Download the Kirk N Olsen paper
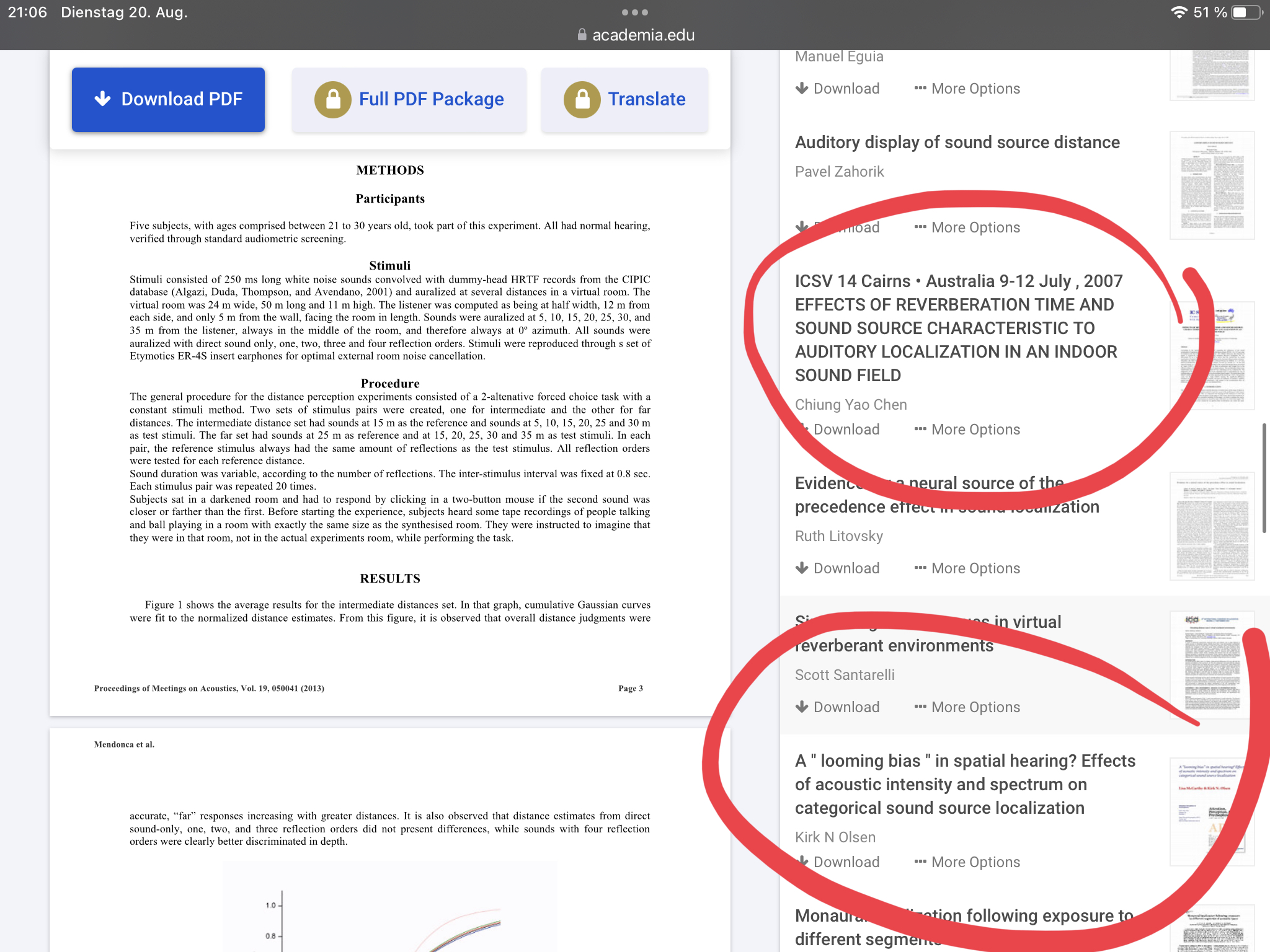The image size is (1270, 952). tap(838, 862)
